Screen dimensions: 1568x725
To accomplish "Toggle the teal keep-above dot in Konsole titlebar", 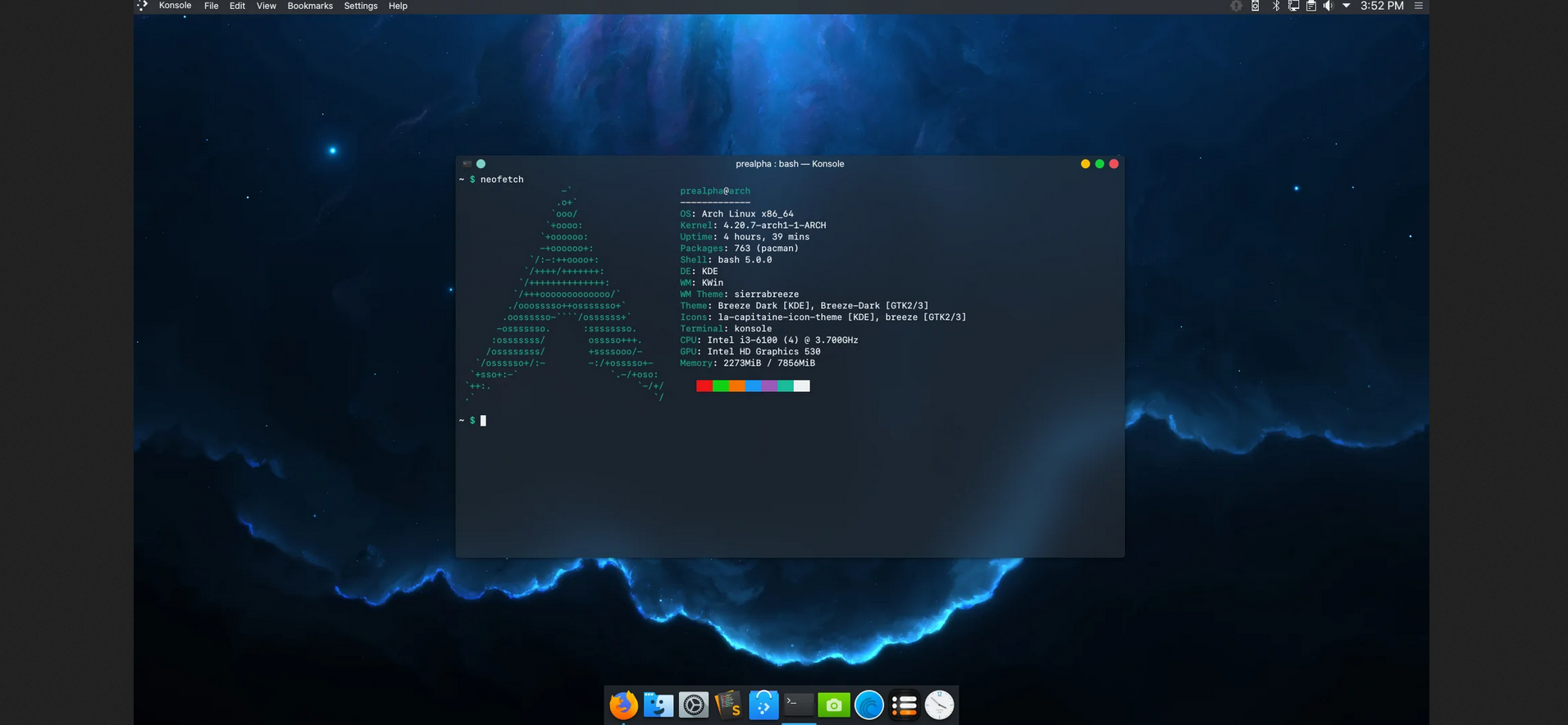I will (x=481, y=164).
